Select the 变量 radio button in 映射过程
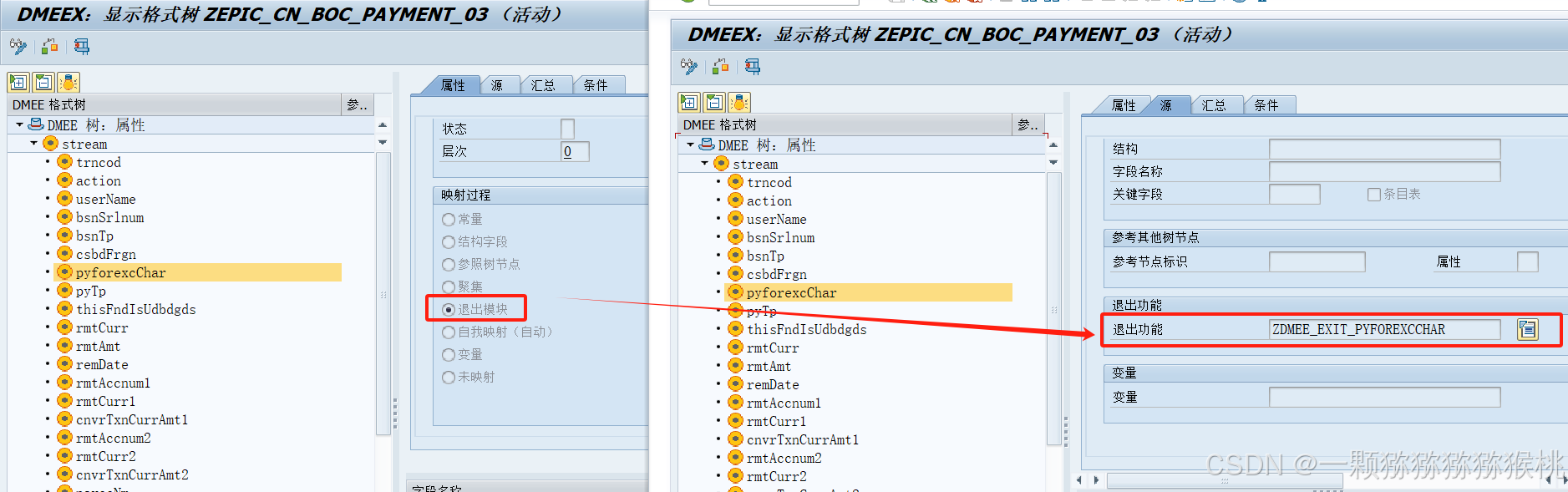1568x492 pixels. [x=449, y=355]
